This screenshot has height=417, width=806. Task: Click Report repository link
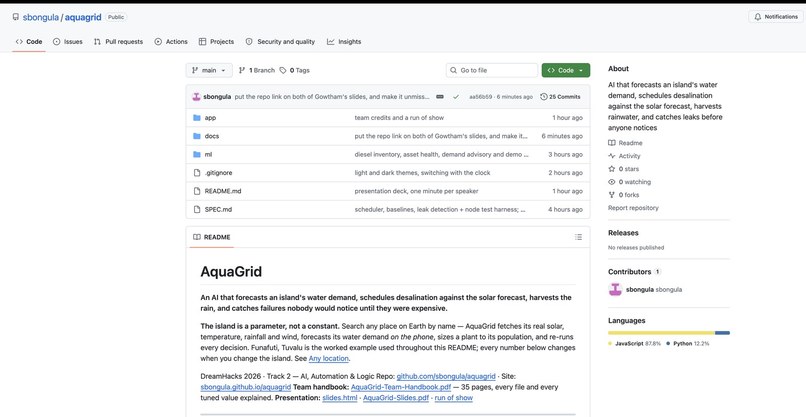click(633, 208)
